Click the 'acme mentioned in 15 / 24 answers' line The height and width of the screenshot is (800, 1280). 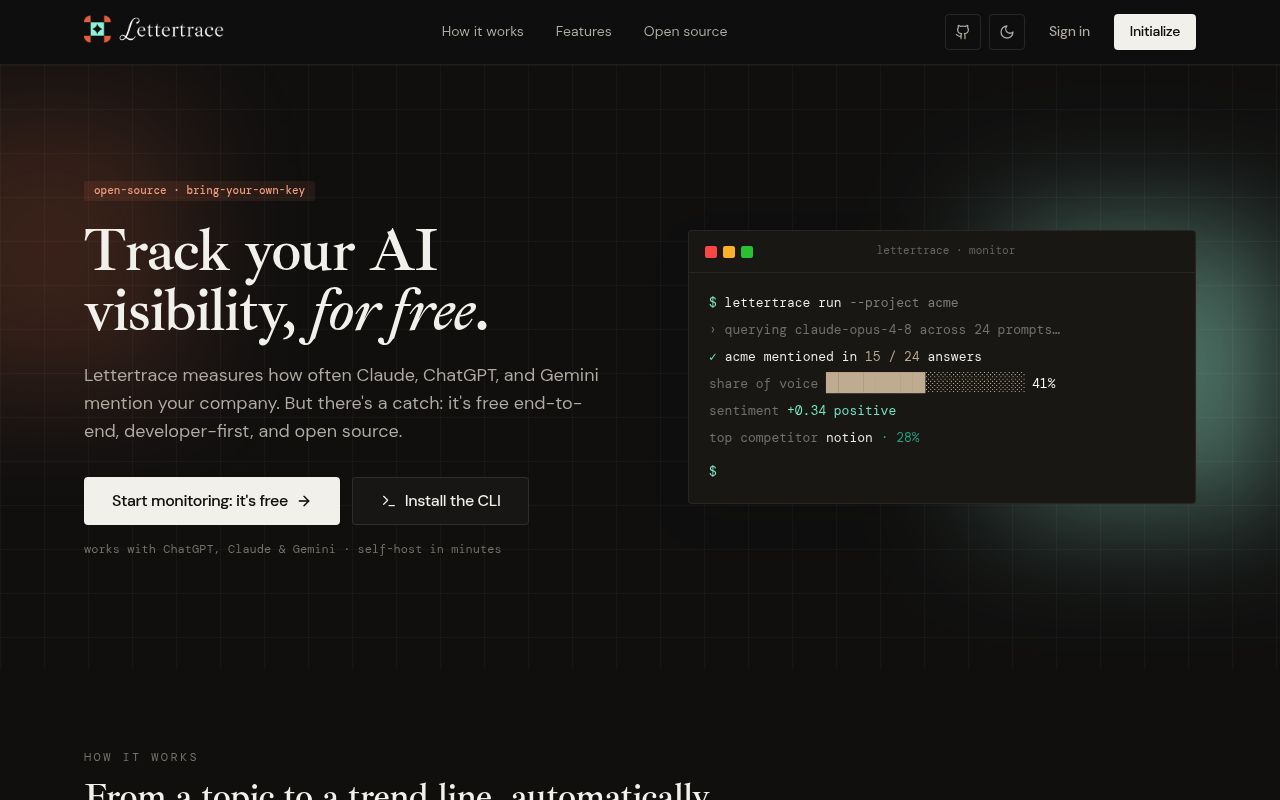[845, 356]
